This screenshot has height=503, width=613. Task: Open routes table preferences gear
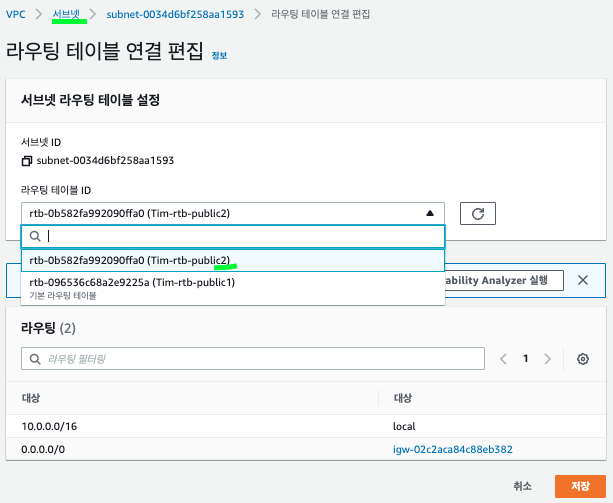583,359
